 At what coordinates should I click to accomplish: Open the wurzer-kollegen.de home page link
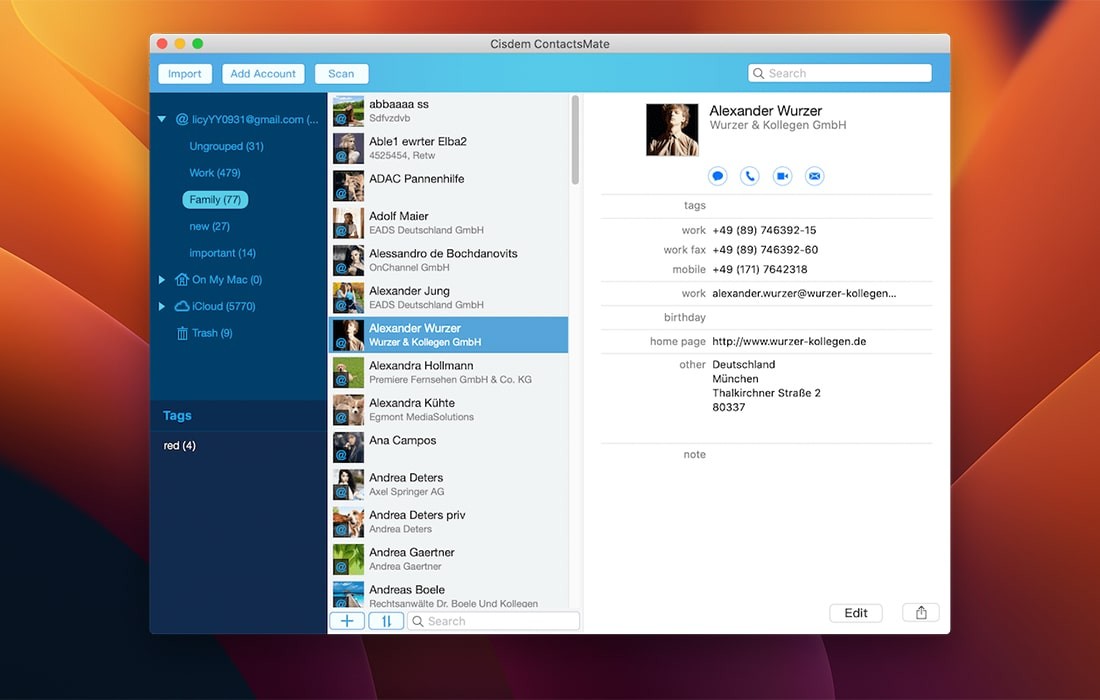pos(789,342)
